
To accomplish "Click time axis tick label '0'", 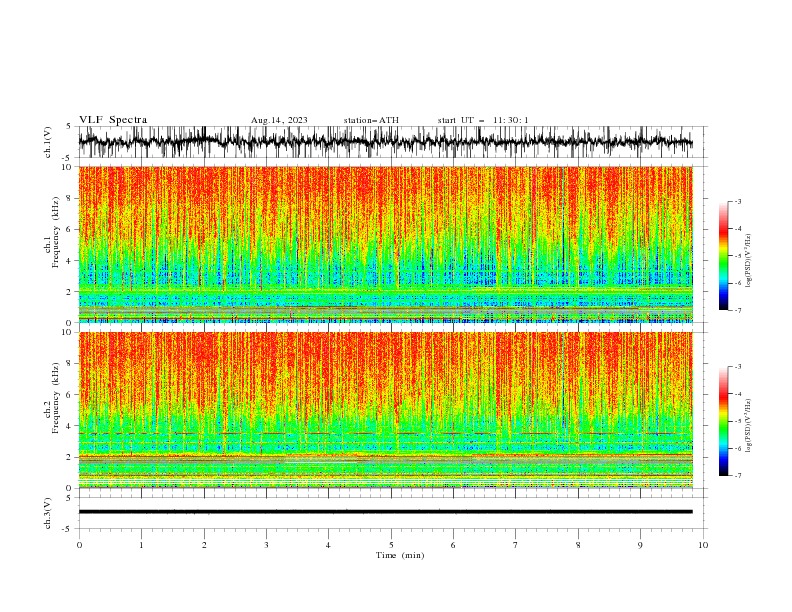I will 79,545.
